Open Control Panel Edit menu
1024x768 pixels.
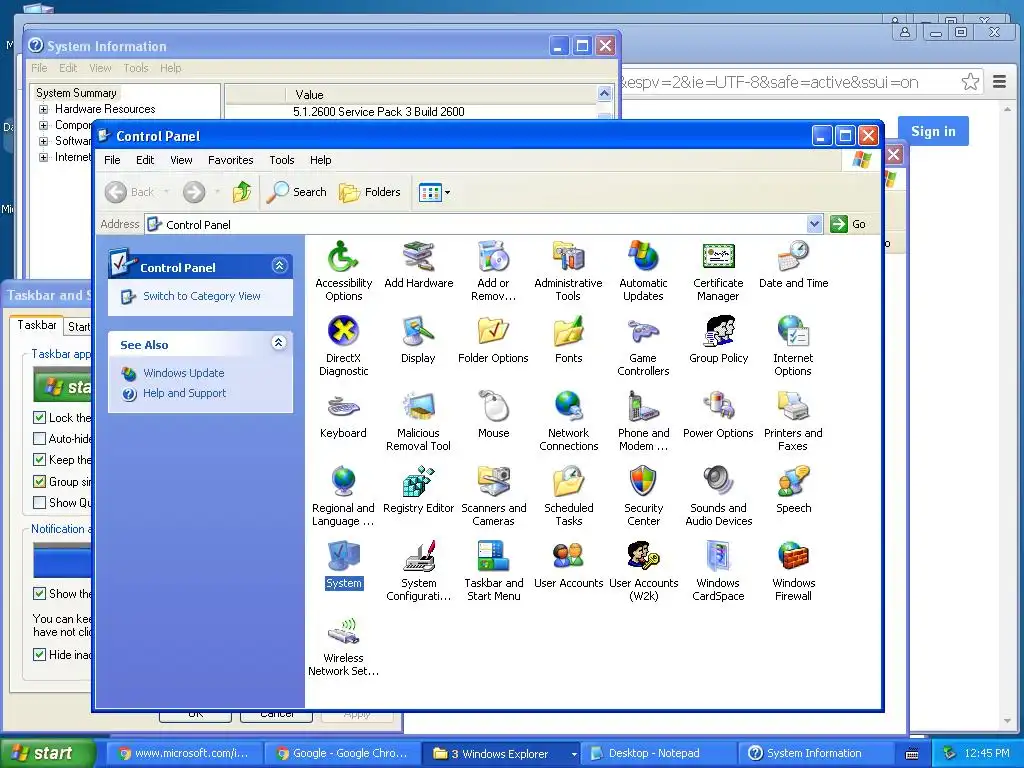(145, 160)
